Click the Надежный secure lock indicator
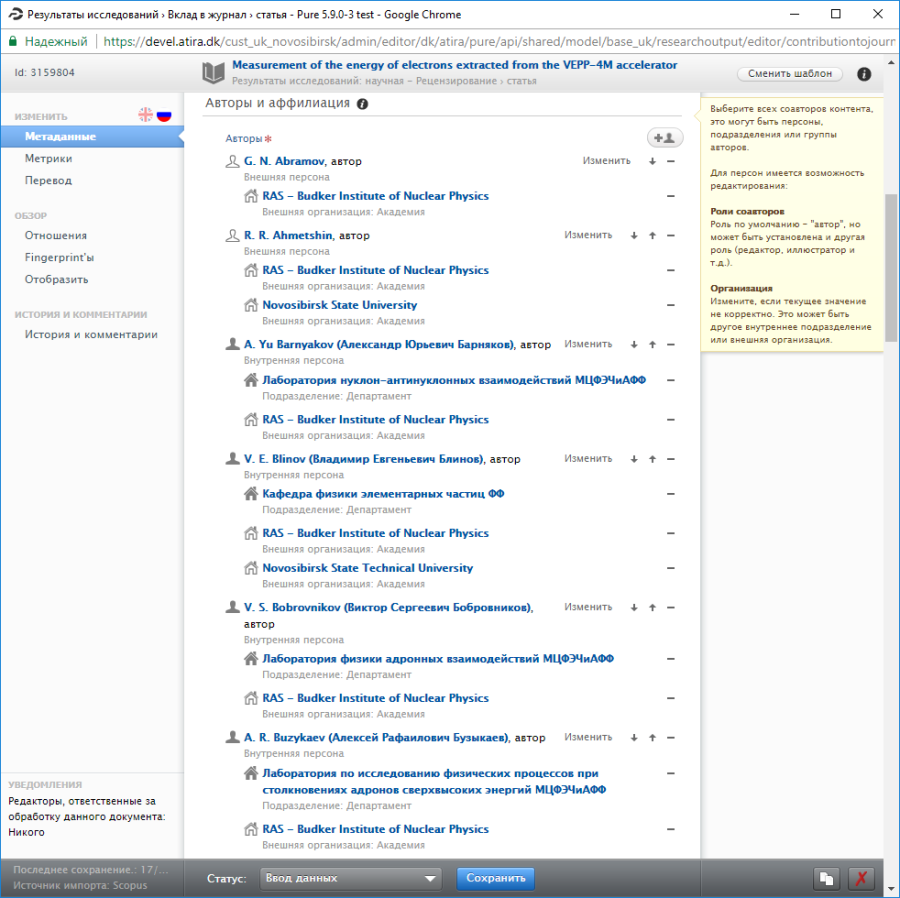900x898 pixels. [49, 41]
